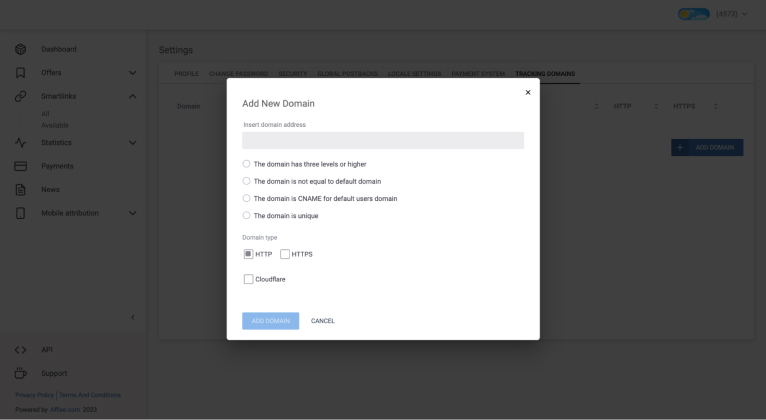Collapse the Smartlinks sidebar menu chevron
This screenshot has height=420, width=766.
coord(132,96)
